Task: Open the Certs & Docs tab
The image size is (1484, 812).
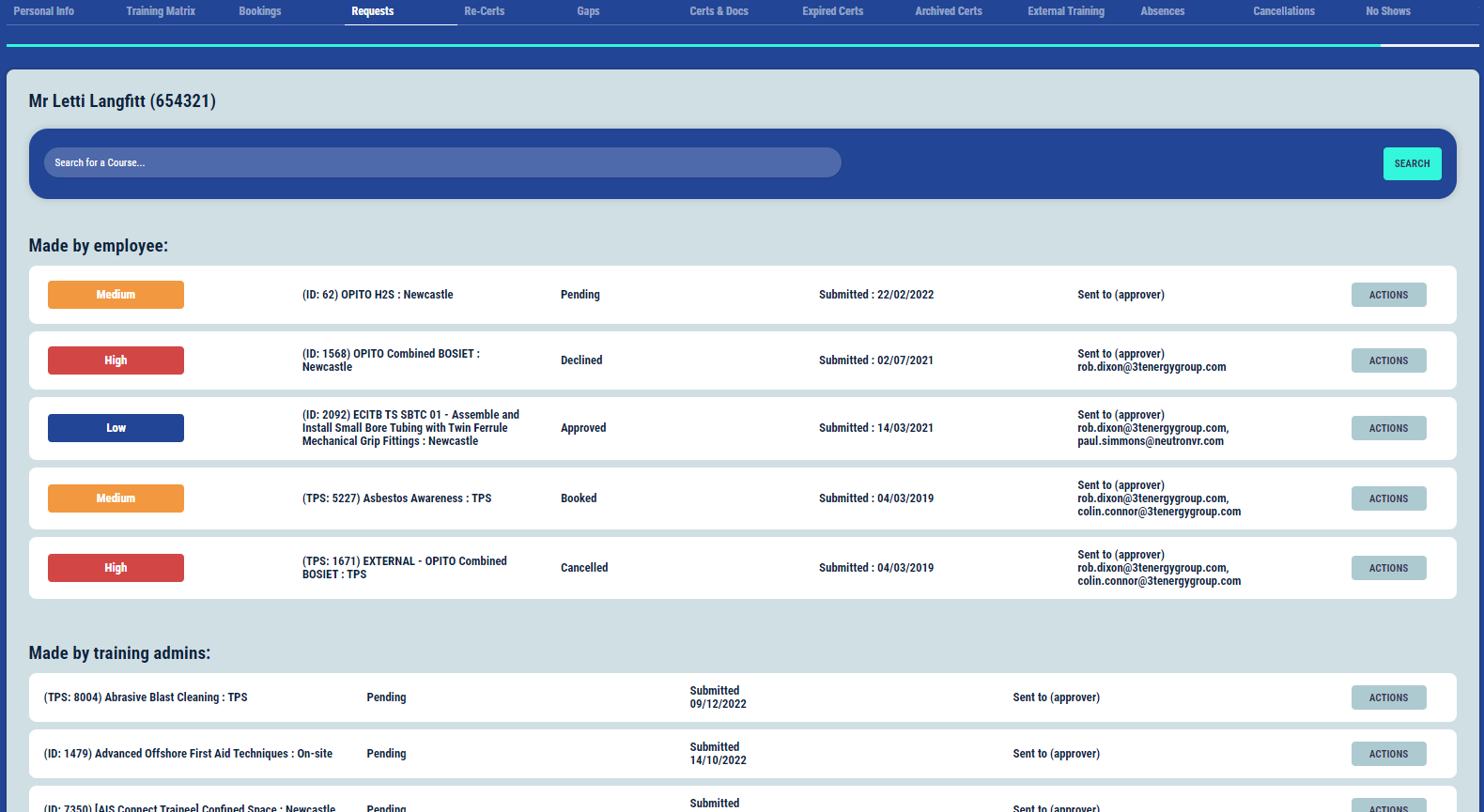Action: [719, 11]
